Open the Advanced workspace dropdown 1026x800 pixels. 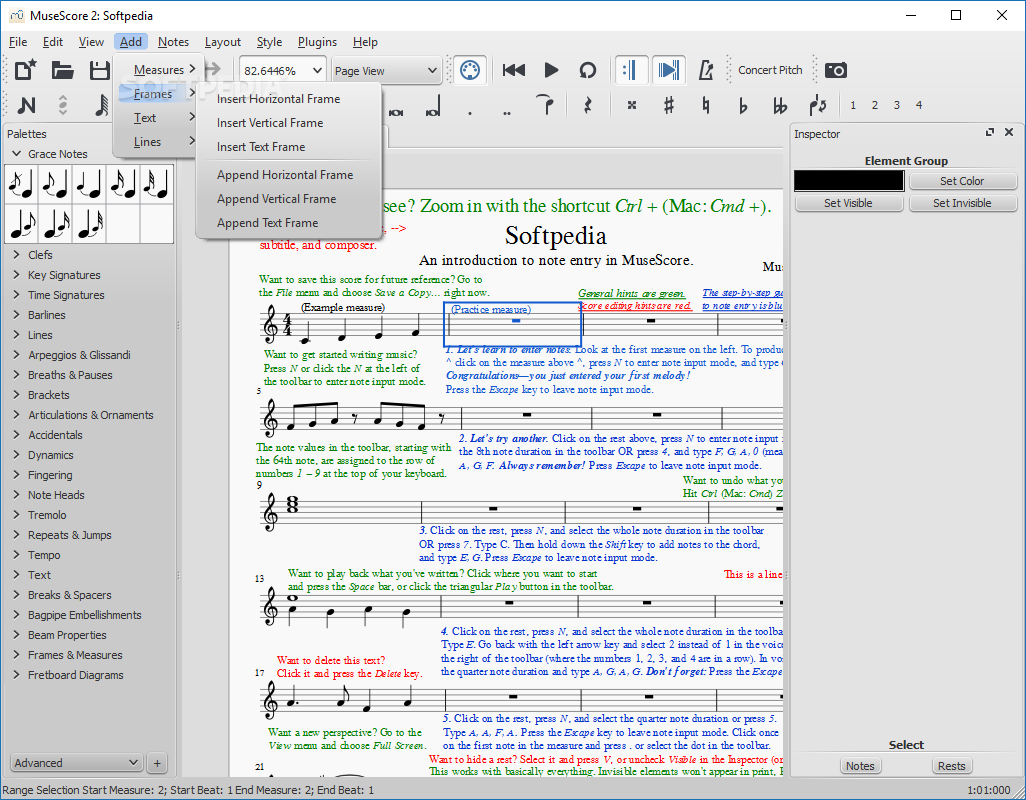pyautogui.click(x=77, y=763)
